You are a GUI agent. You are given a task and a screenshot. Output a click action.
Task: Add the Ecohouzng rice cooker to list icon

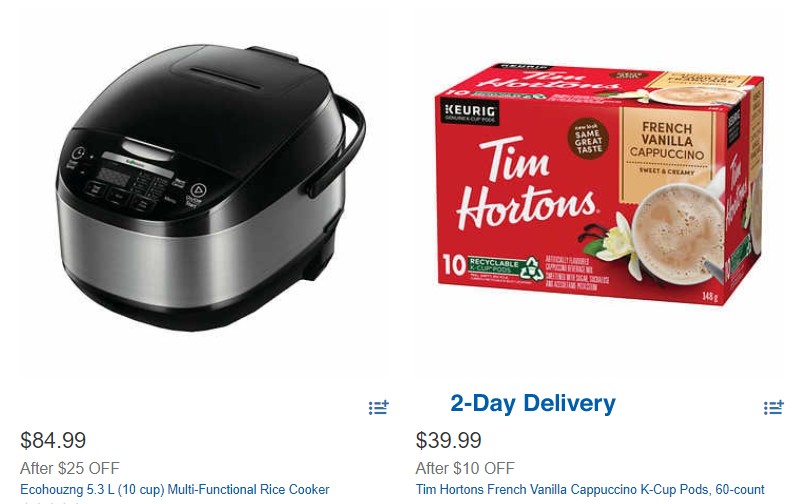(x=378, y=407)
